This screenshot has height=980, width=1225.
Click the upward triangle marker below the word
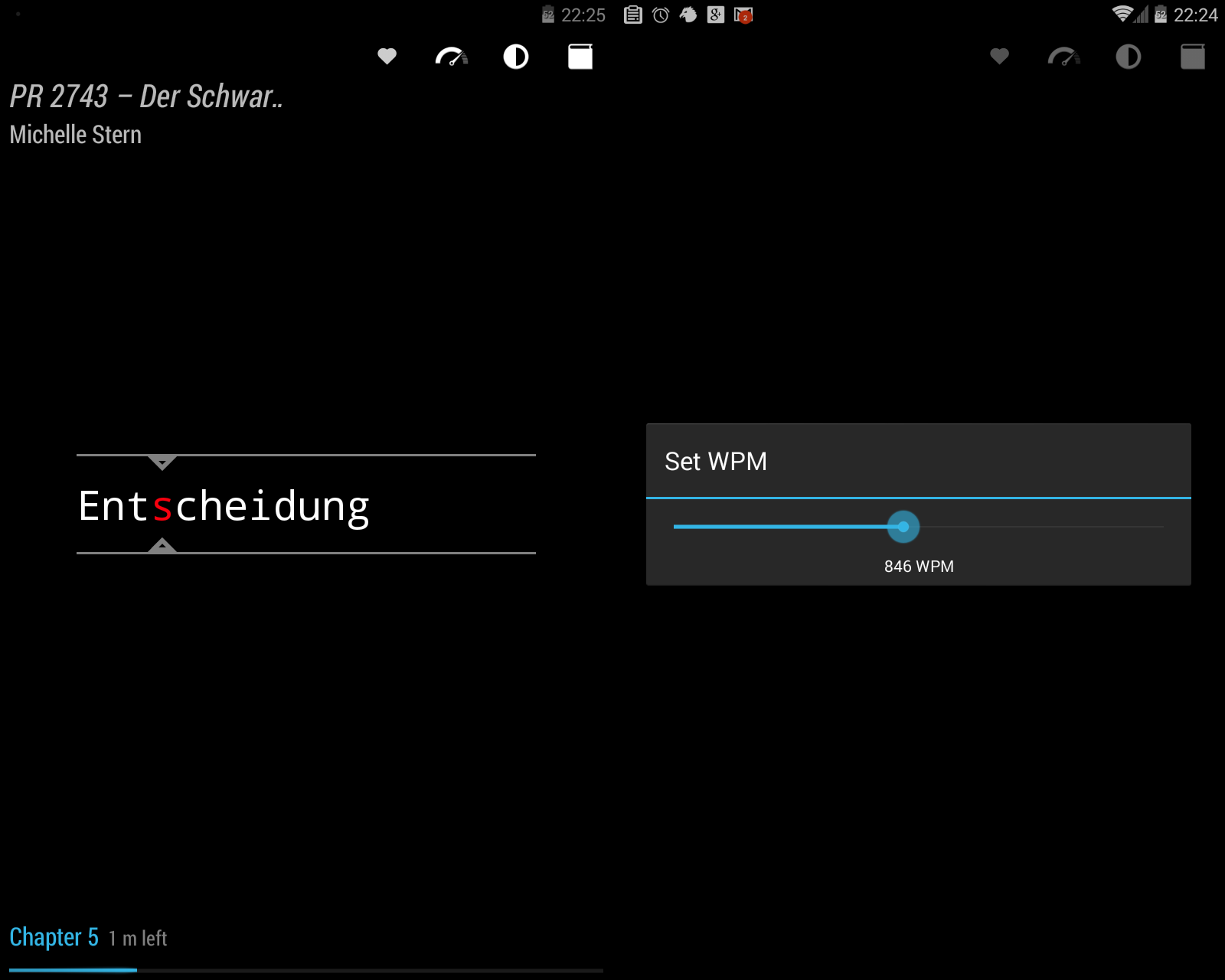[x=162, y=545]
